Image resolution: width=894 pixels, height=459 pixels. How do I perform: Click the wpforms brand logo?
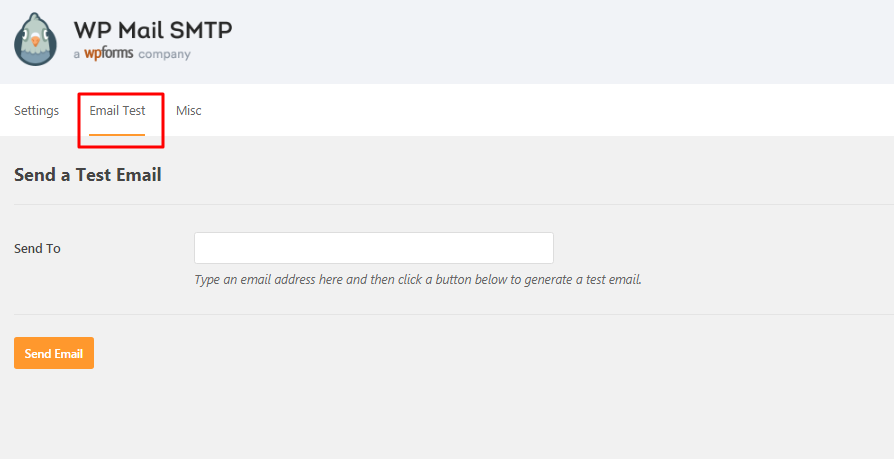pyautogui.click(x=107, y=54)
